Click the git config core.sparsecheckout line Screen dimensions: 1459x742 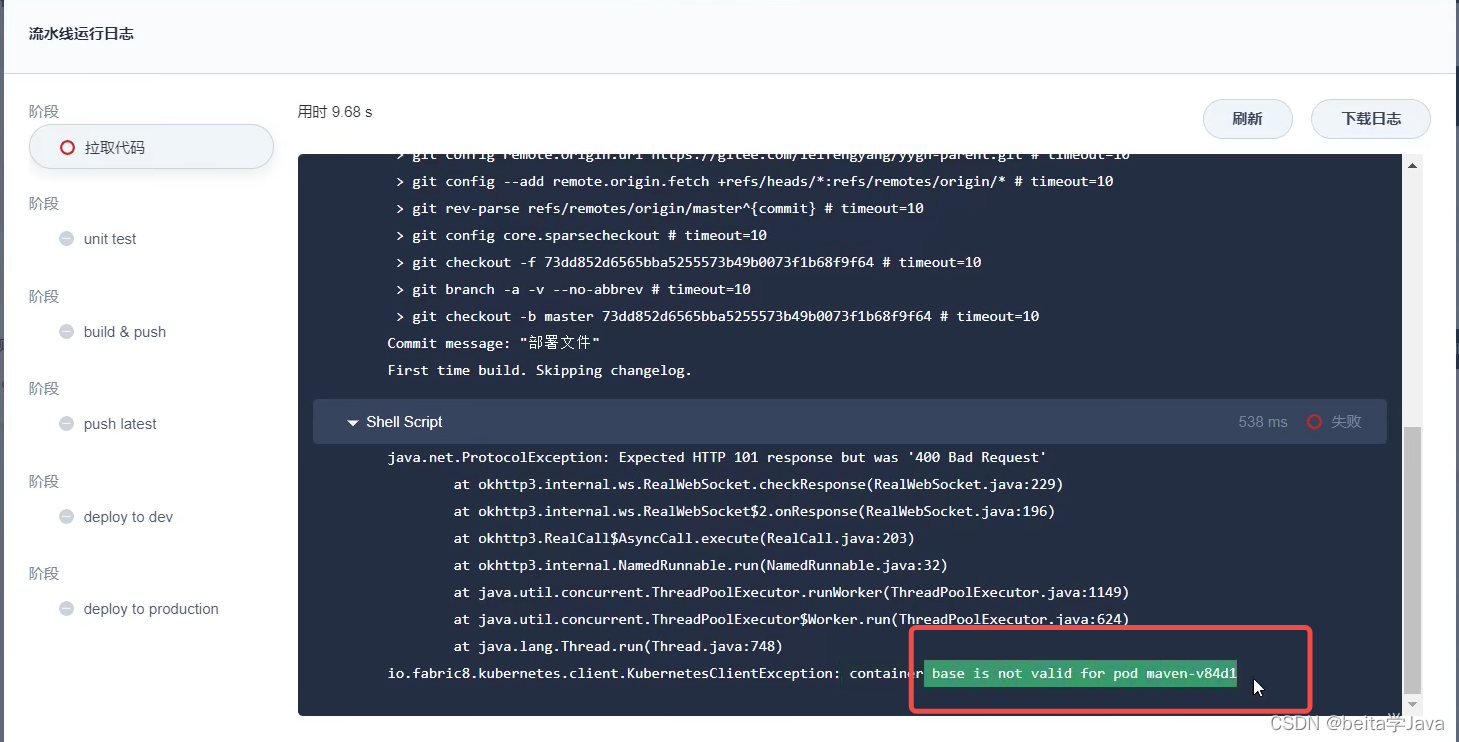581,235
